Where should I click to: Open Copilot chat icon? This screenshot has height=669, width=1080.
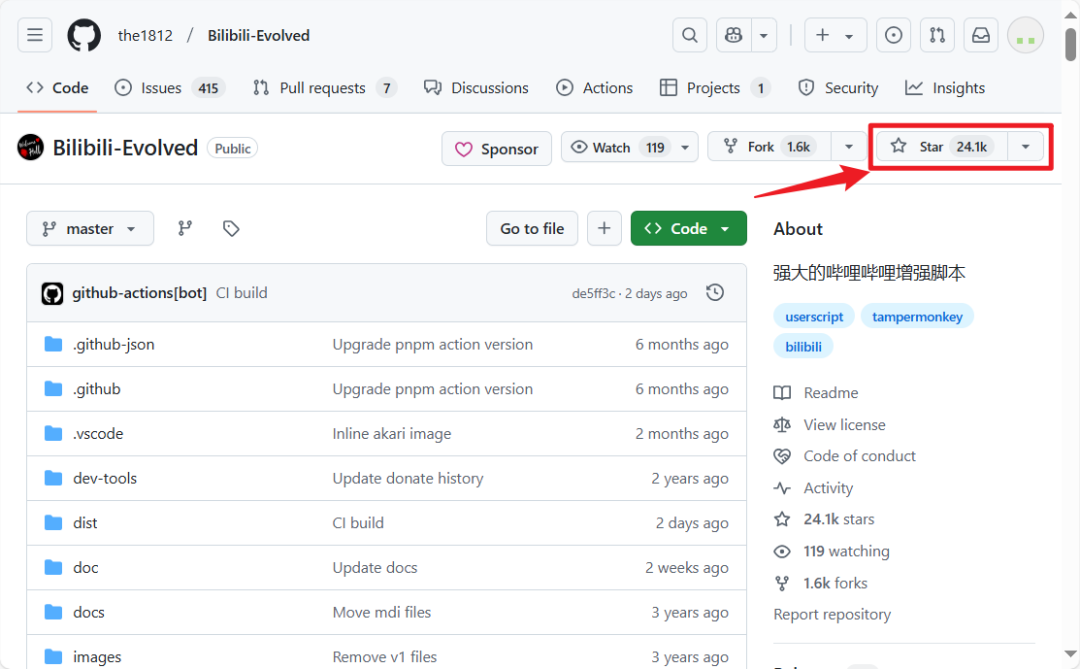(x=734, y=35)
